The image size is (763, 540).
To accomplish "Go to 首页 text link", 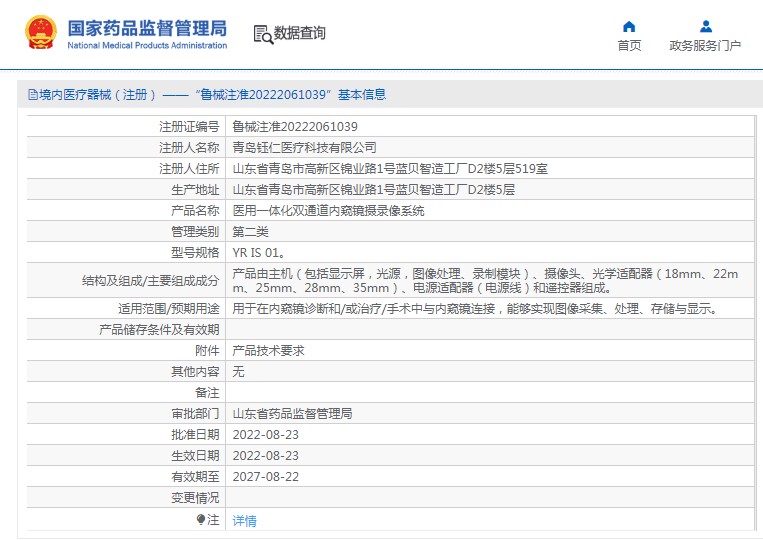I will click(x=629, y=46).
